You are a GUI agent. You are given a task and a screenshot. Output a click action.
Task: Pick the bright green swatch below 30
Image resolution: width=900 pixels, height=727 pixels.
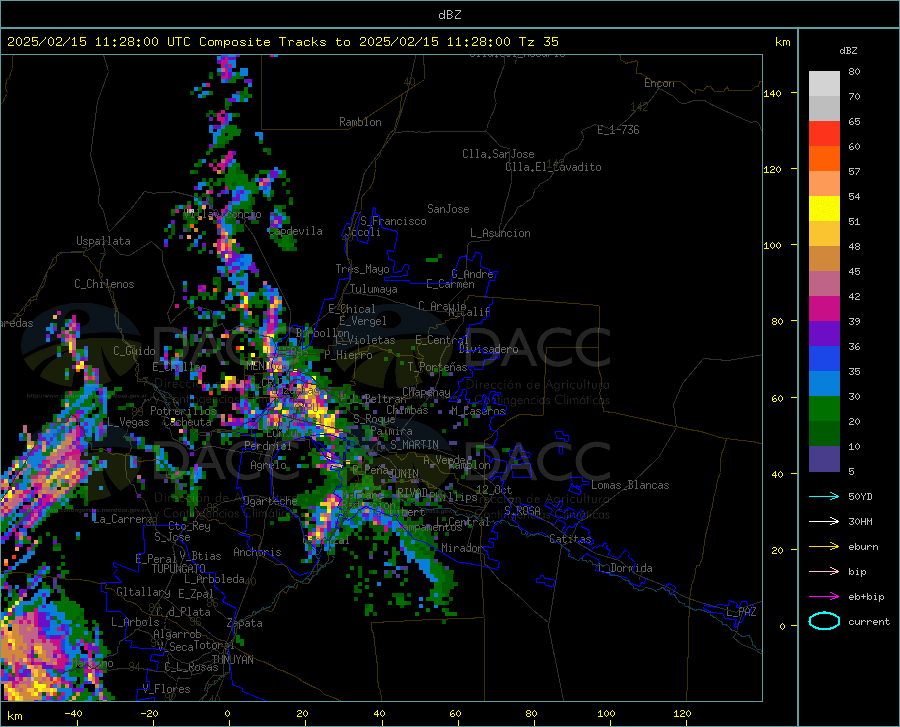[x=824, y=409]
